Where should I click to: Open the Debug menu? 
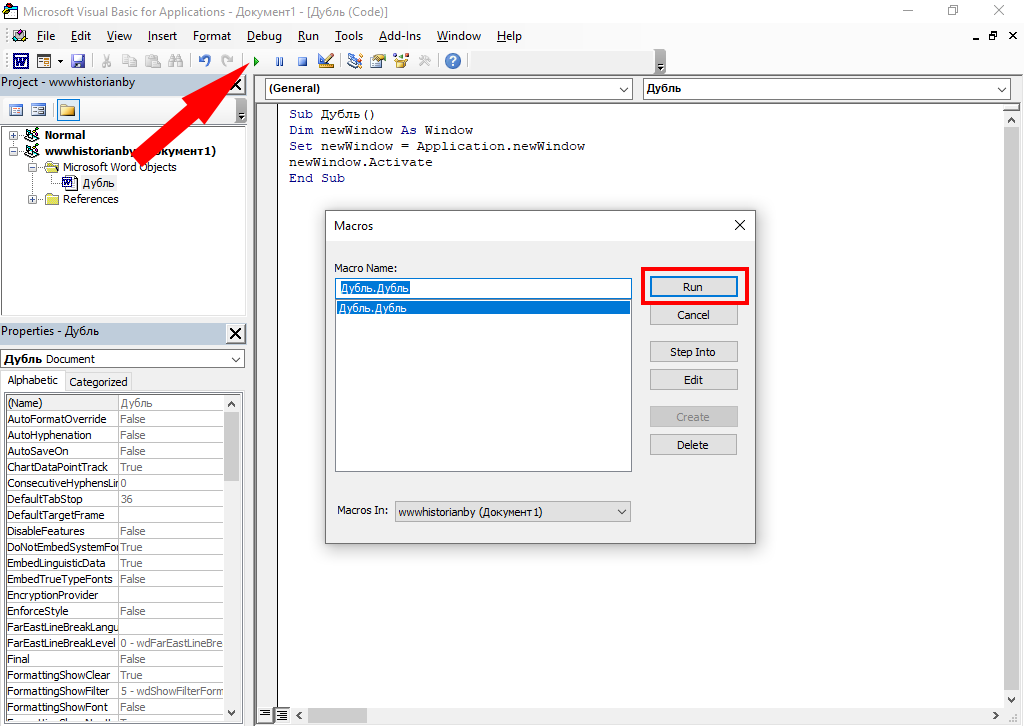[264, 36]
